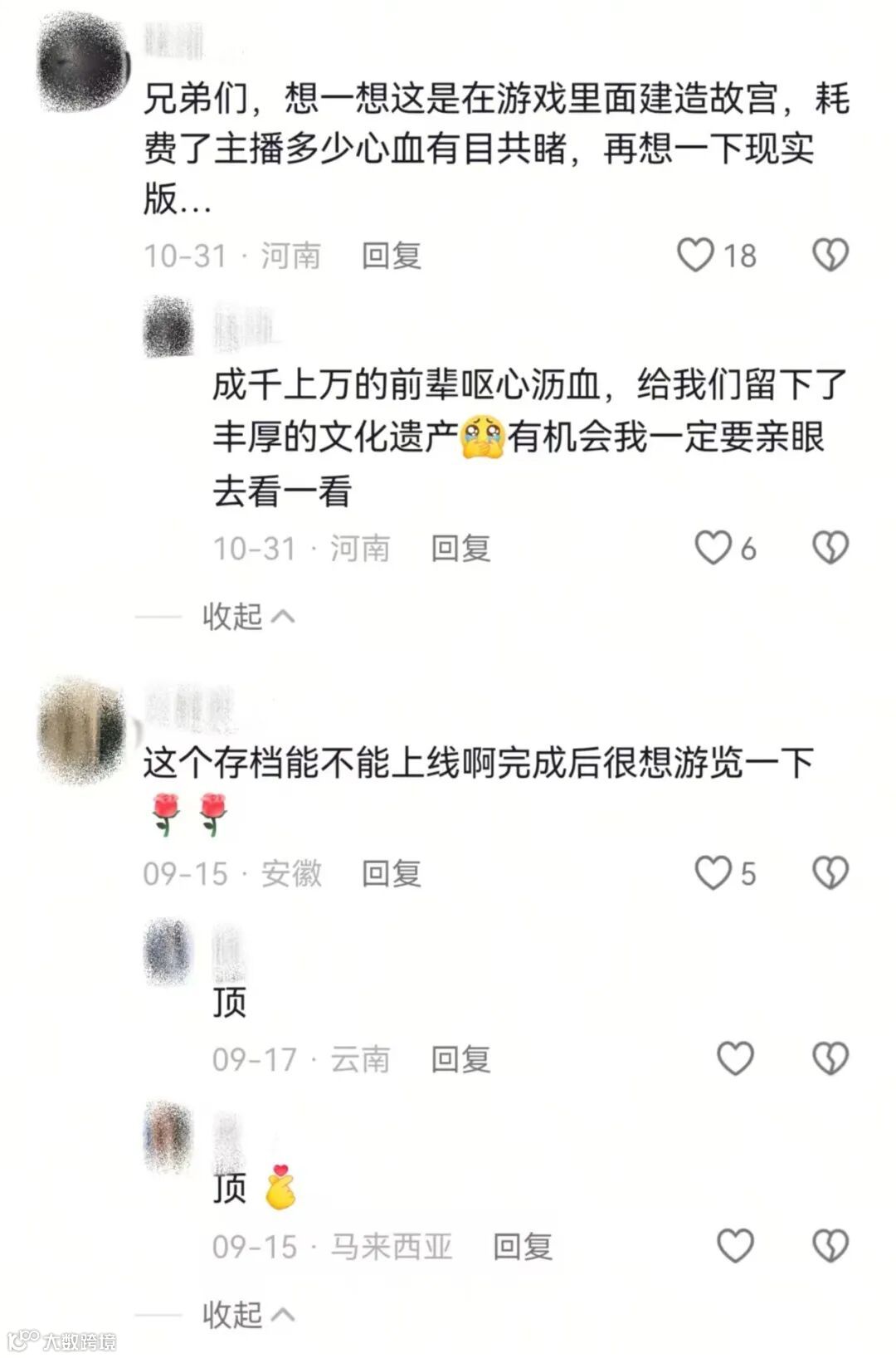Image resolution: width=896 pixels, height=1358 pixels.
Task: Dislike the Malaysia reply with heart emoji
Action: coord(830,1246)
